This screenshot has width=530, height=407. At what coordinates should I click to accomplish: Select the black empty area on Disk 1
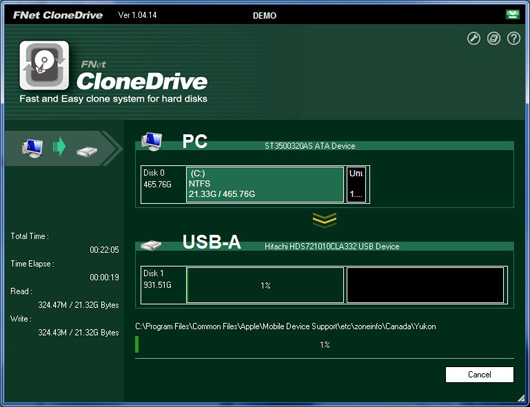pyautogui.click(x=425, y=285)
